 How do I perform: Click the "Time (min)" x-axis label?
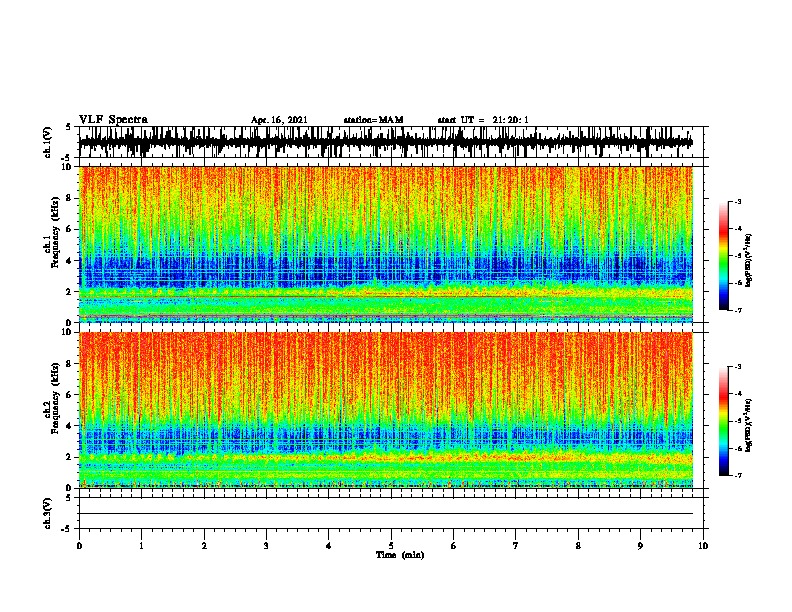(x=400, y=555)
